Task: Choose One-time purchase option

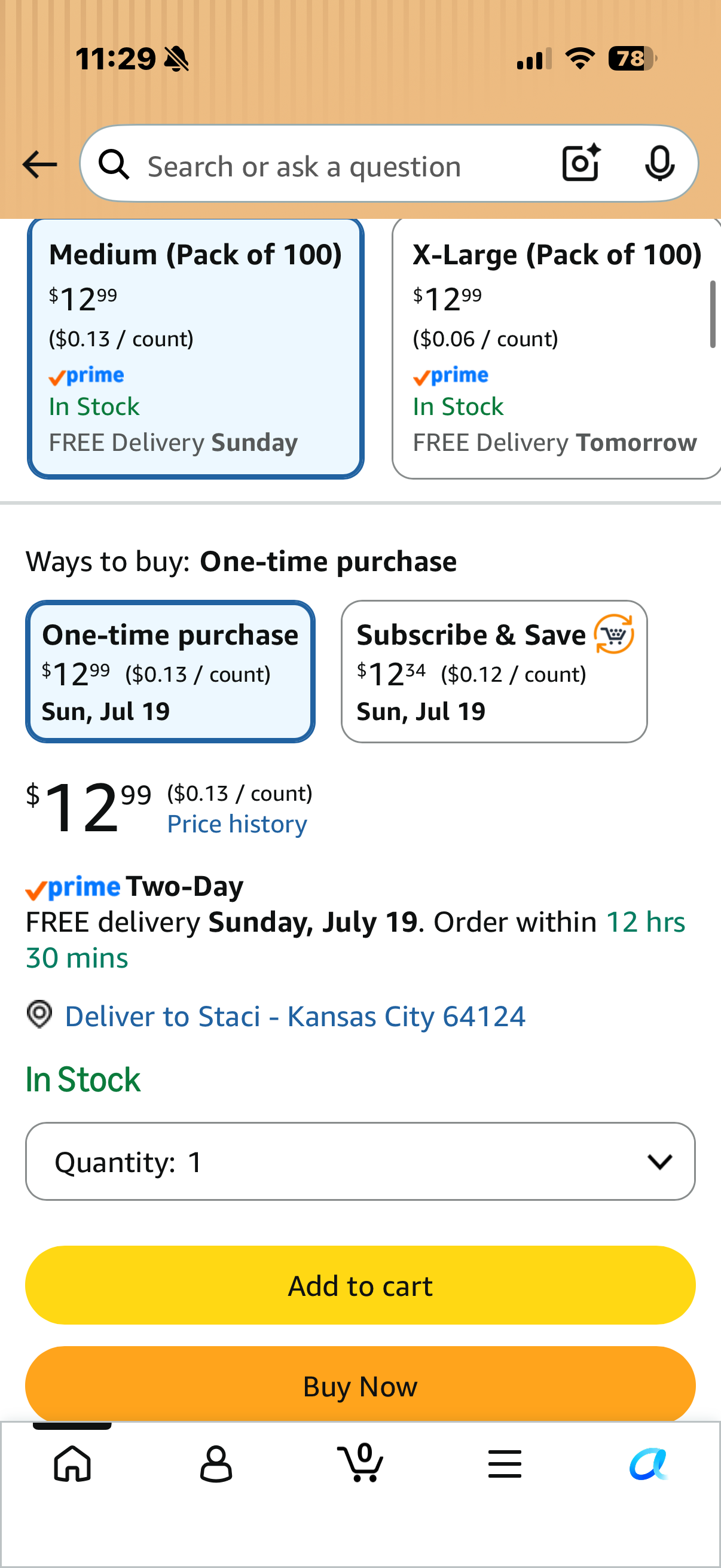Action: click(170, 672)
